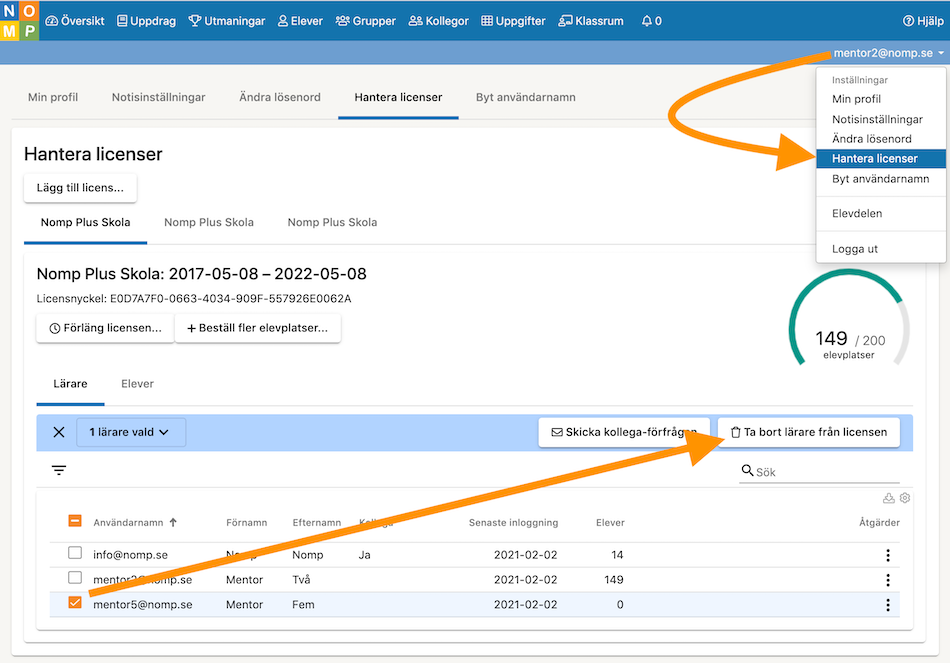Click 'Skicka kollega-förfrågan' button

pos(624,432)
